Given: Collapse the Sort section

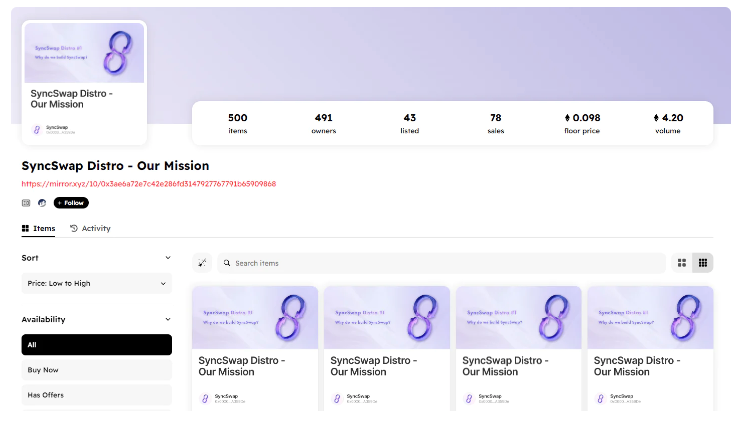Looking at the screenshot, I should click(167, 257).
